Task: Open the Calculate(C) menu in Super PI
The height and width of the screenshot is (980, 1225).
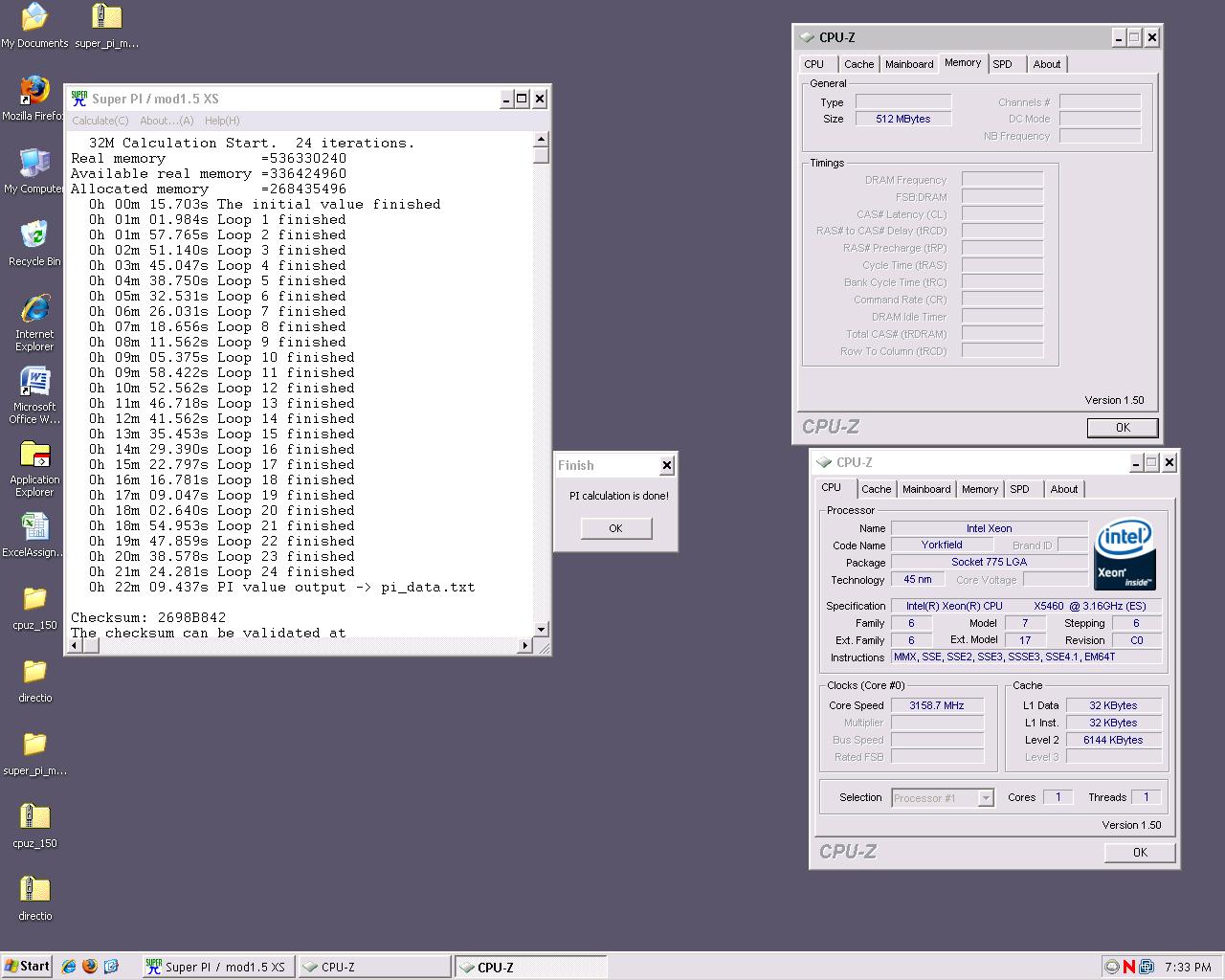Action: (x=100, y=121)
